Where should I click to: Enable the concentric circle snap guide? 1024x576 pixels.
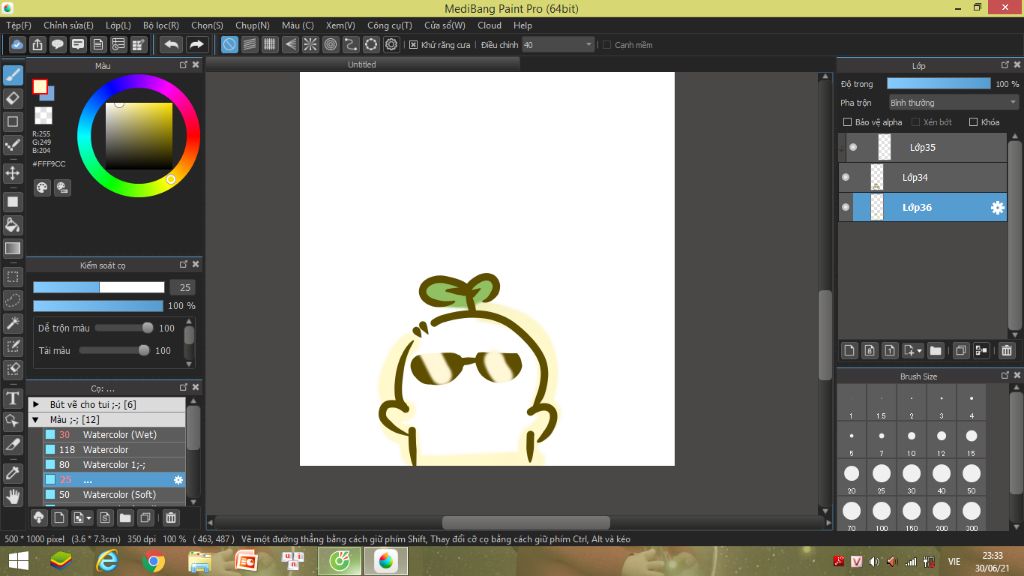point(330,44)
